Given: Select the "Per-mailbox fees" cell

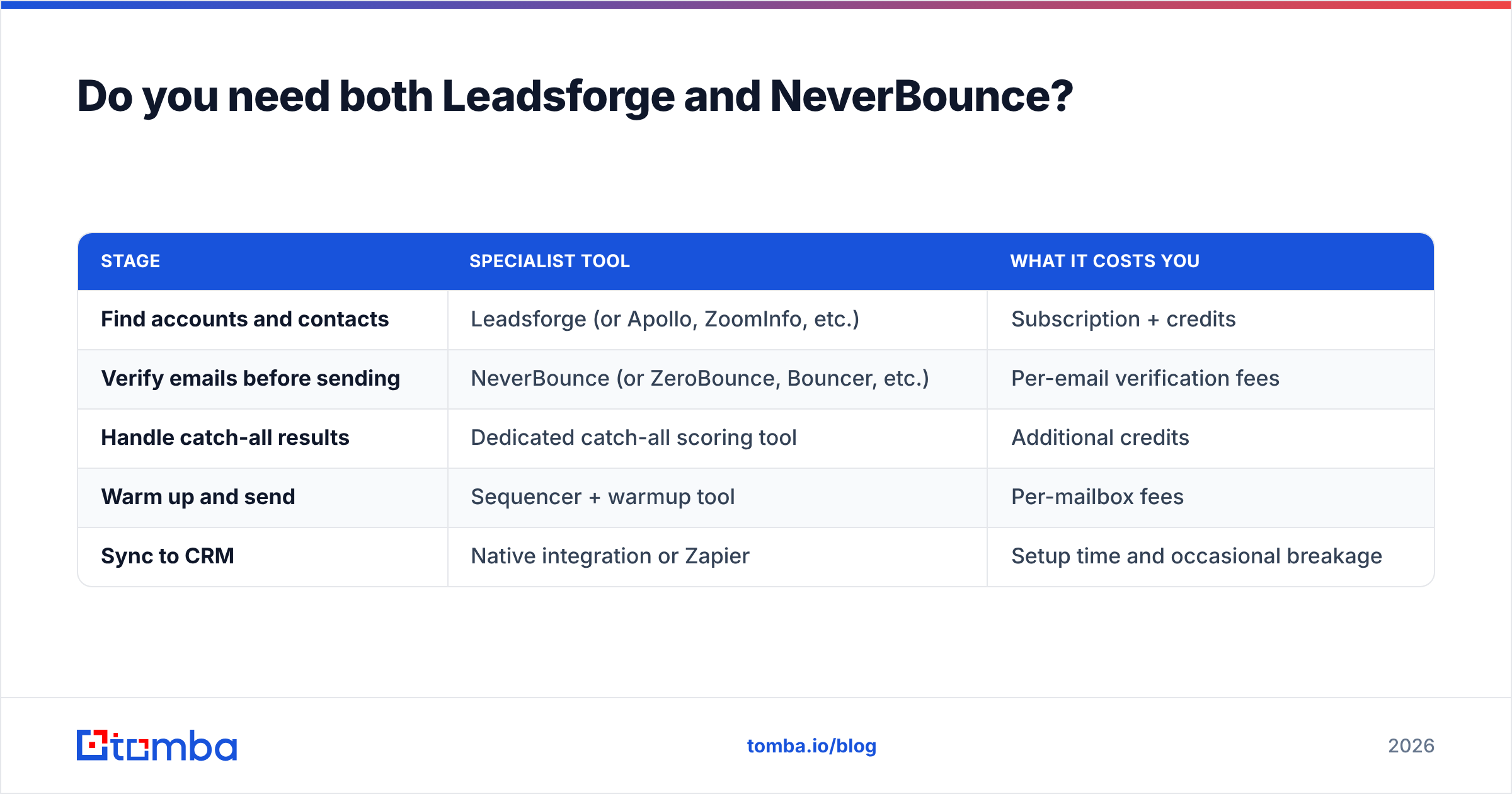Looking at the screenshot, I should (x=1210, y=497).
